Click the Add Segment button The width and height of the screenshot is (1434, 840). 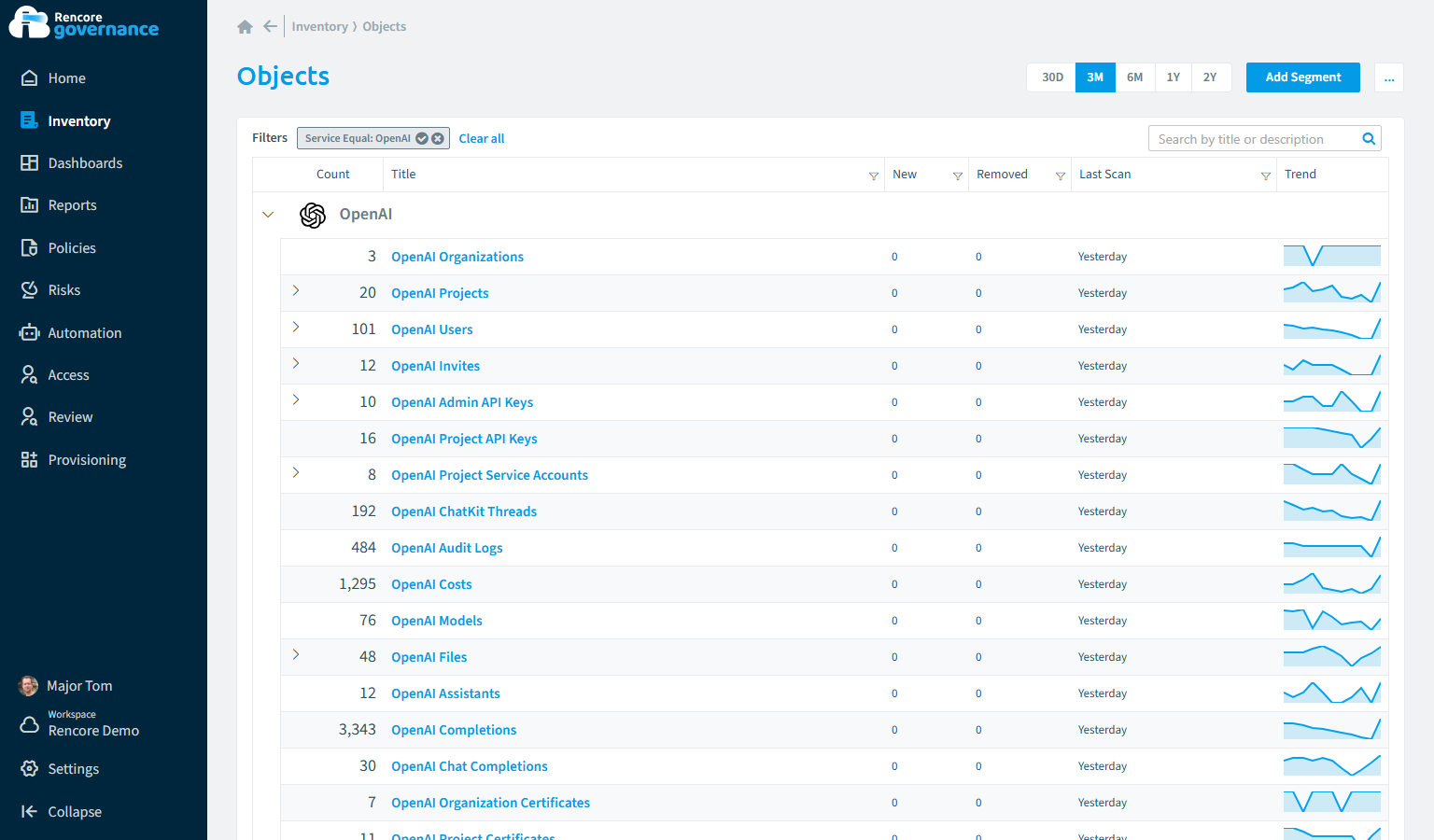[1303, 77]
